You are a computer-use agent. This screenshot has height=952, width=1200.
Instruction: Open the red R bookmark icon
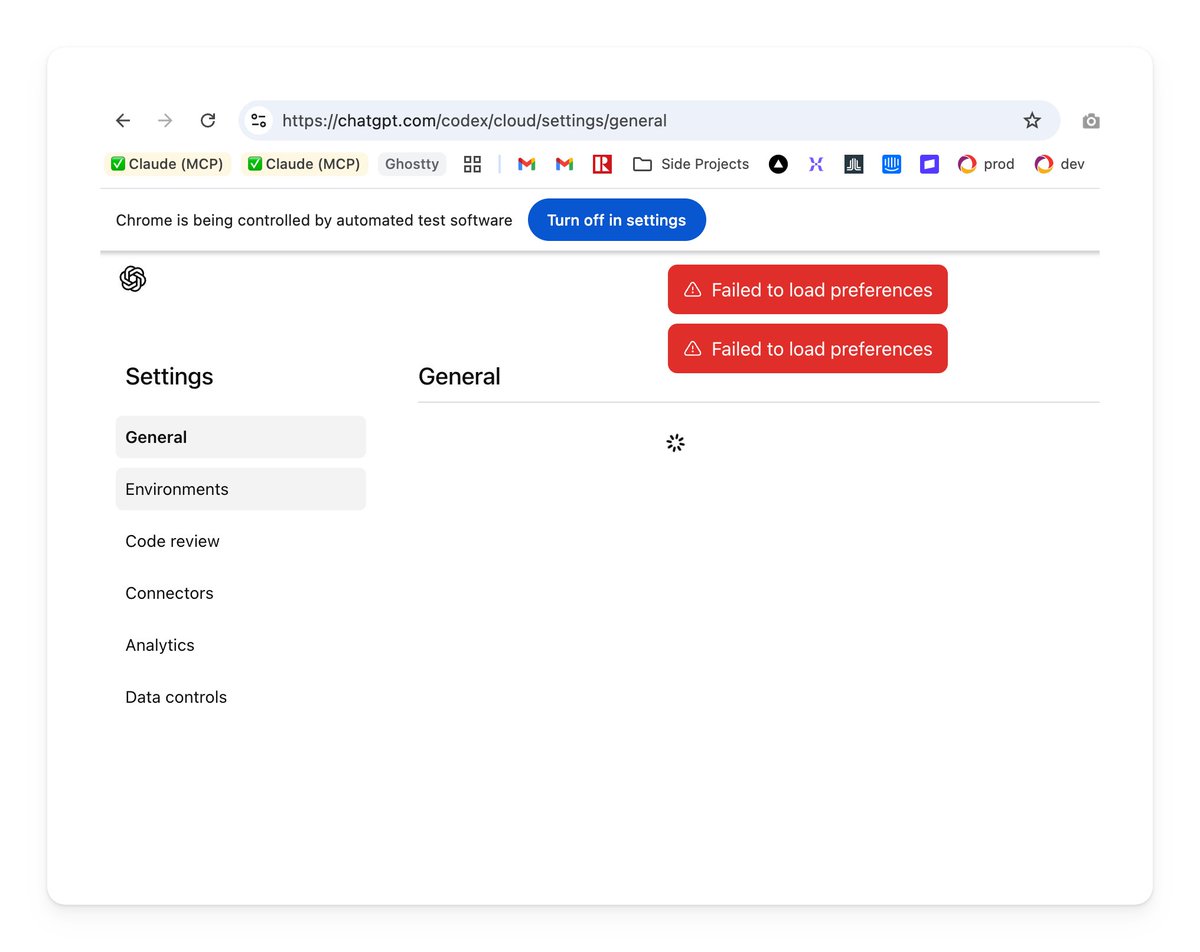(602, 164)
